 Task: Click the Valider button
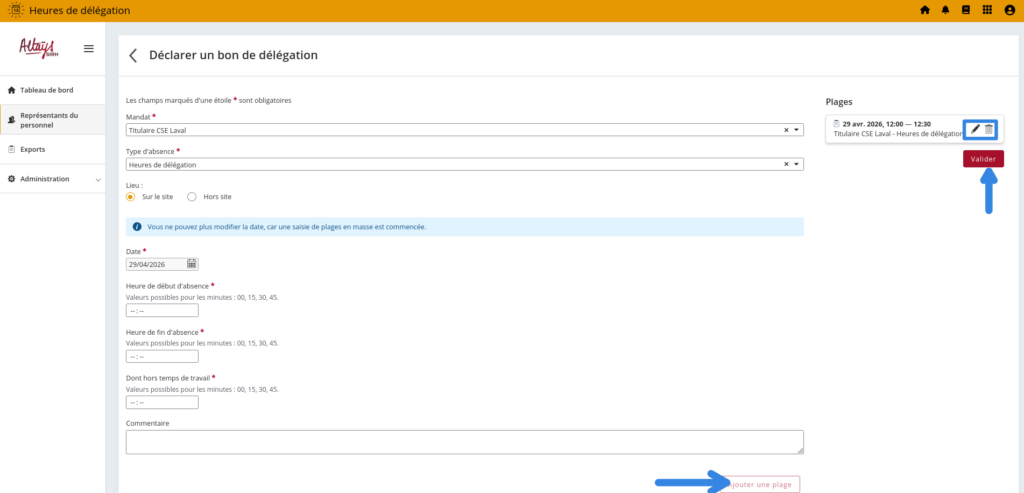[x=983, y=159]
